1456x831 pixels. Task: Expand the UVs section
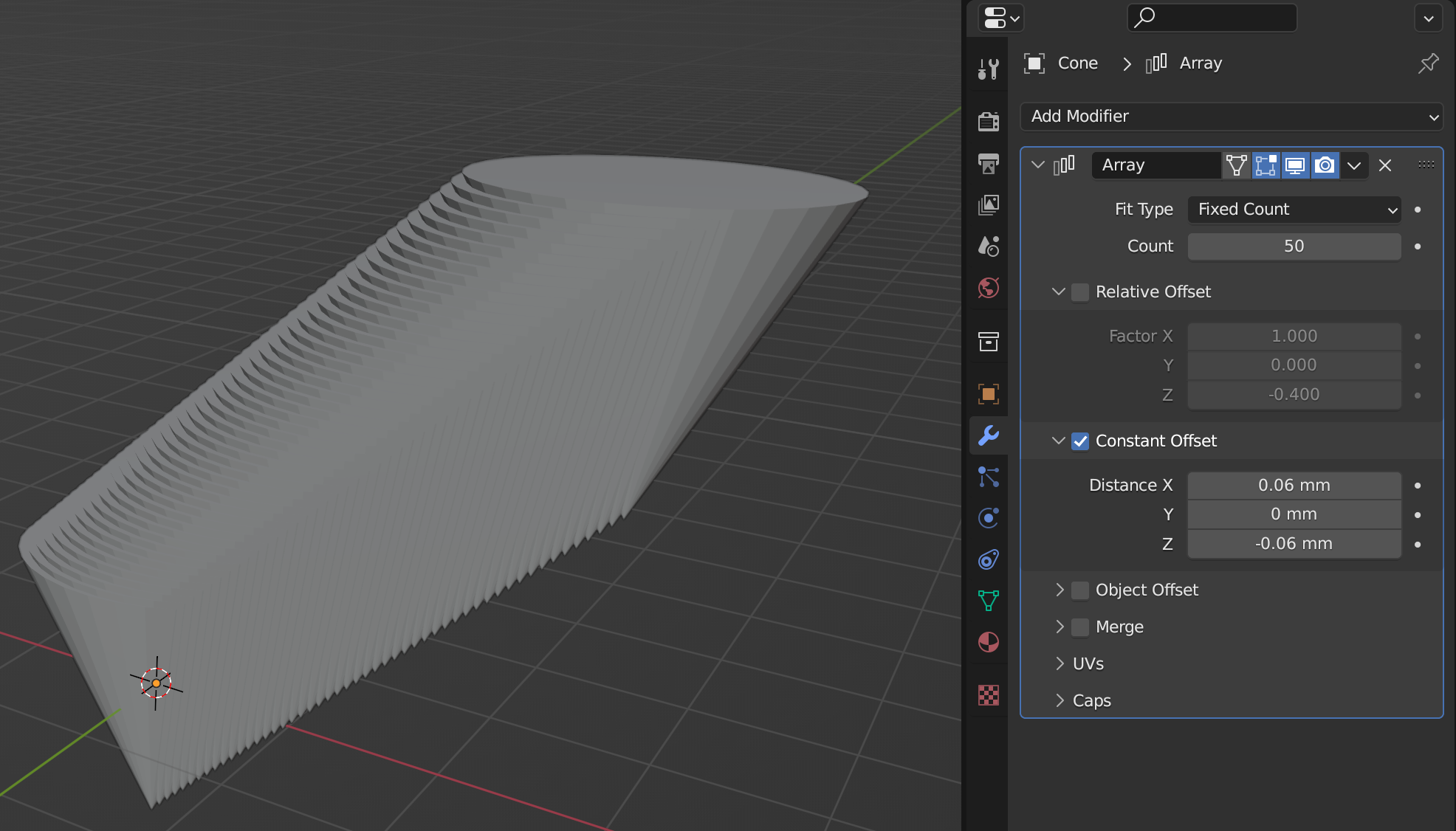(1060, 663)
